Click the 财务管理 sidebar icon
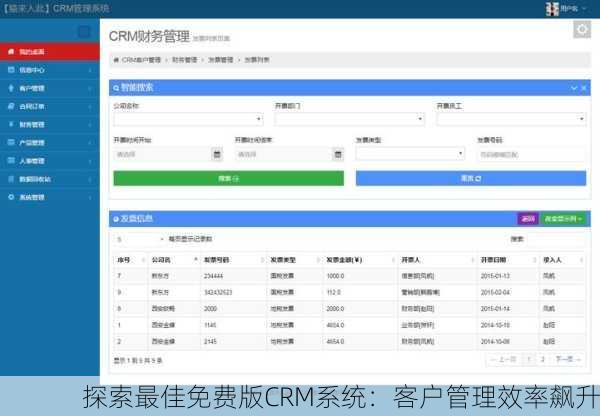Screen dimensions: 600x416 coord(11,124)
